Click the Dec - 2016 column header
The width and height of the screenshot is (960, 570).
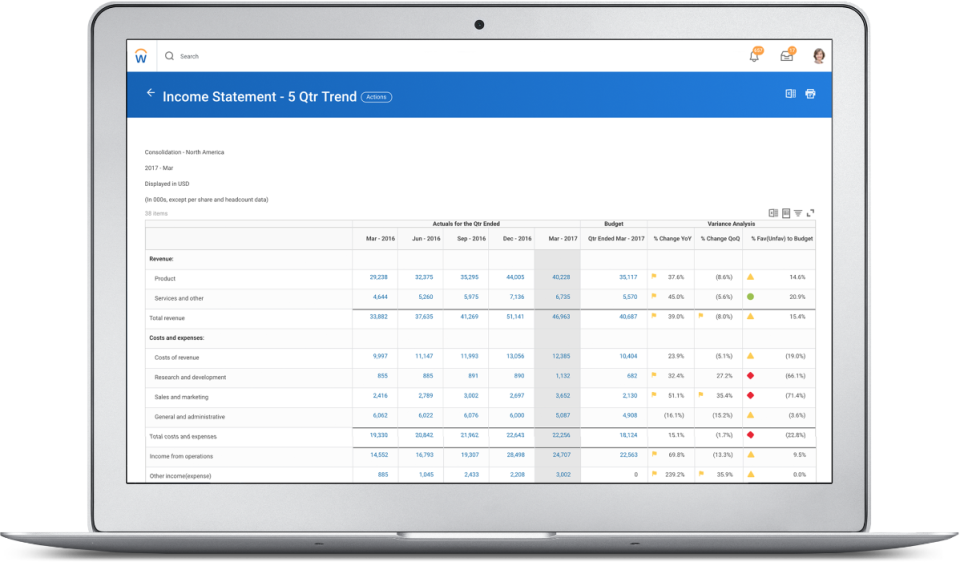pyautogui.click(x=517, y=239)
